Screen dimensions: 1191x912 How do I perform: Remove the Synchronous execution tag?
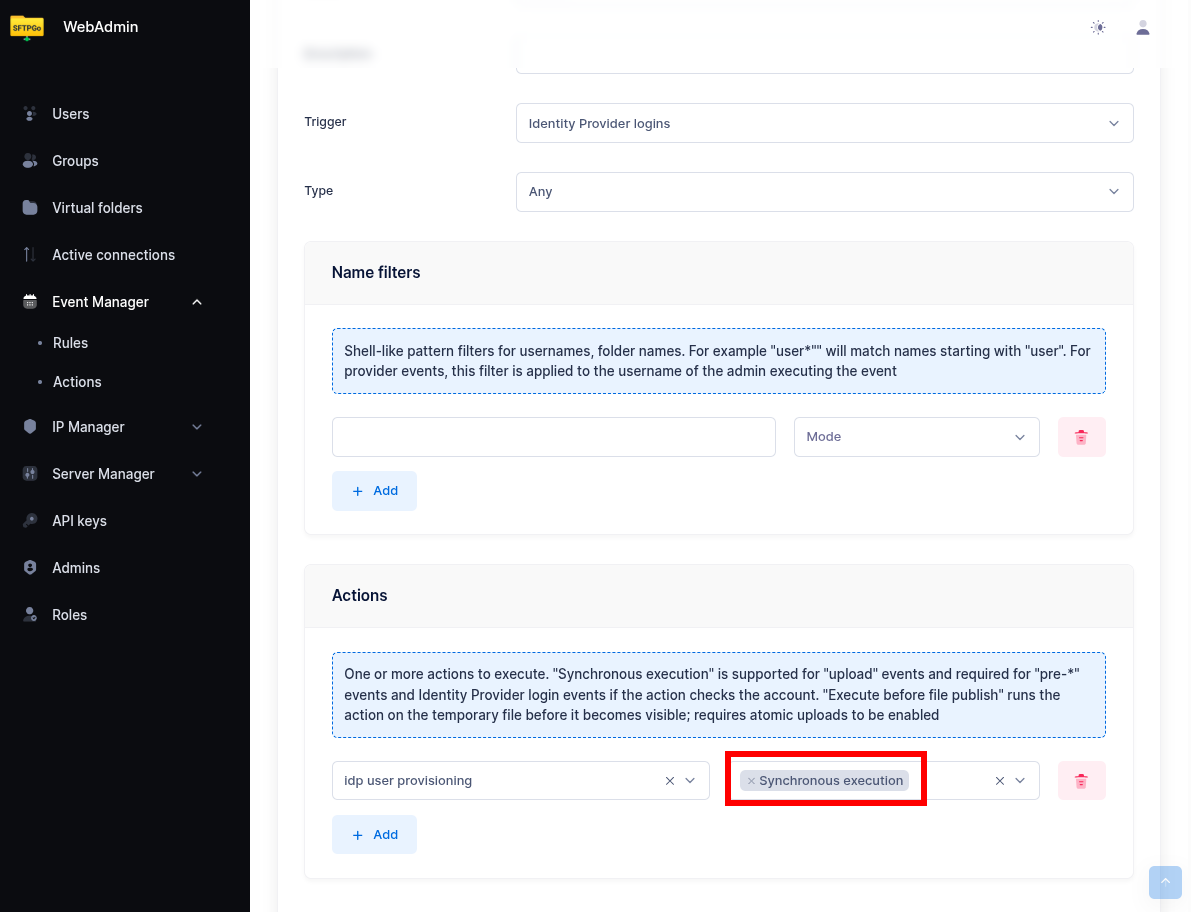click(x=751, y=781)
